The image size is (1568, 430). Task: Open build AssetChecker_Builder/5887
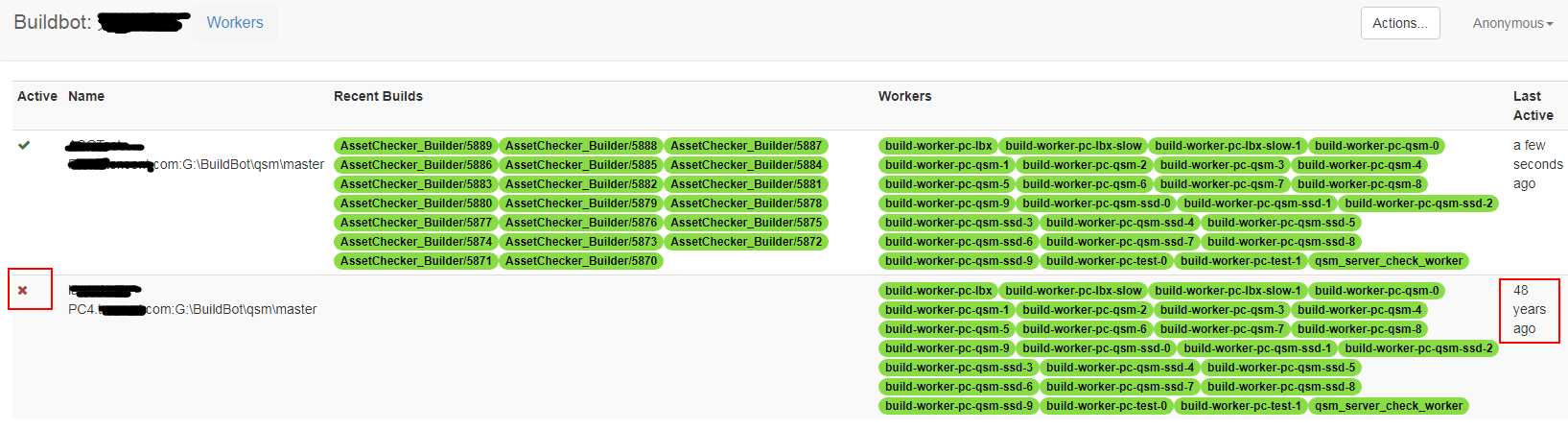click(746, 146)
